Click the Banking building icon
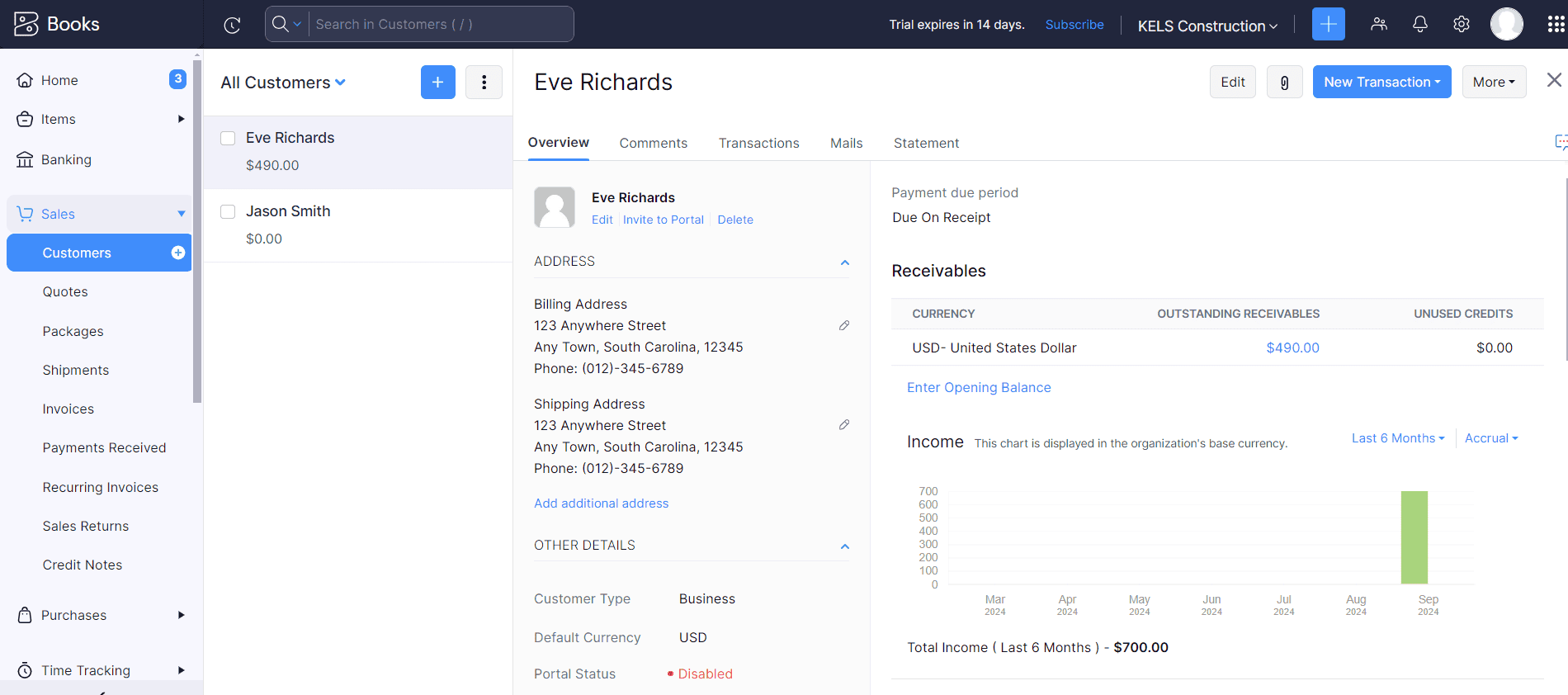1568x695 pixels. click(x=25, y=159)
